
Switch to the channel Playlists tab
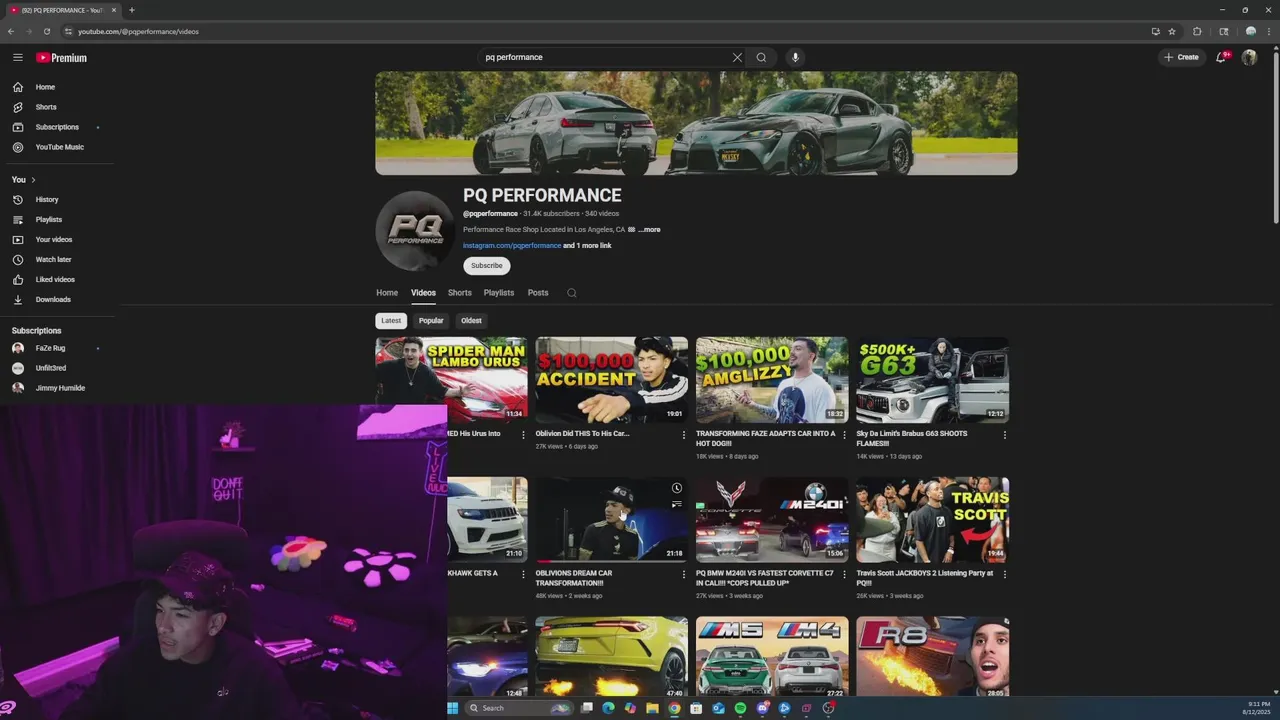[x=499, y=293]
